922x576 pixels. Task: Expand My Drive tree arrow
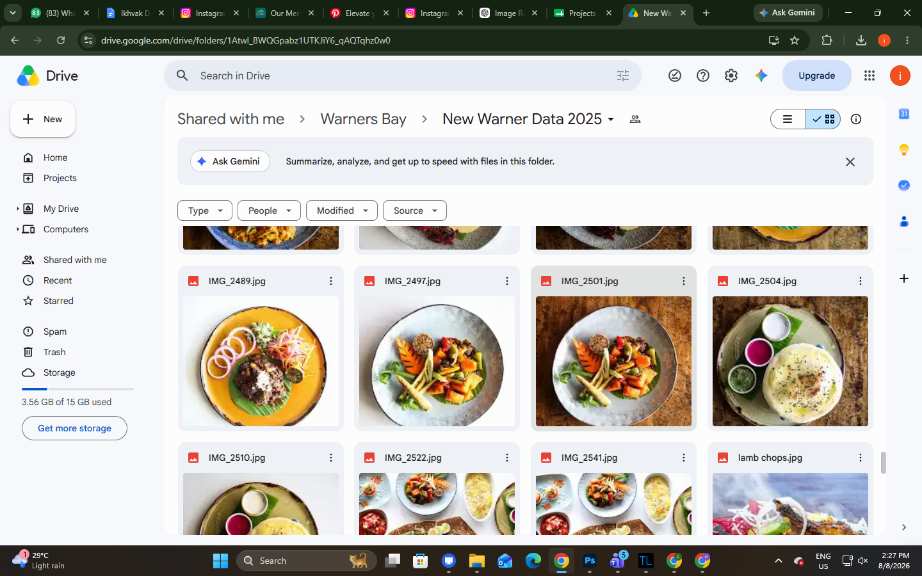click(x=18, y=209)
